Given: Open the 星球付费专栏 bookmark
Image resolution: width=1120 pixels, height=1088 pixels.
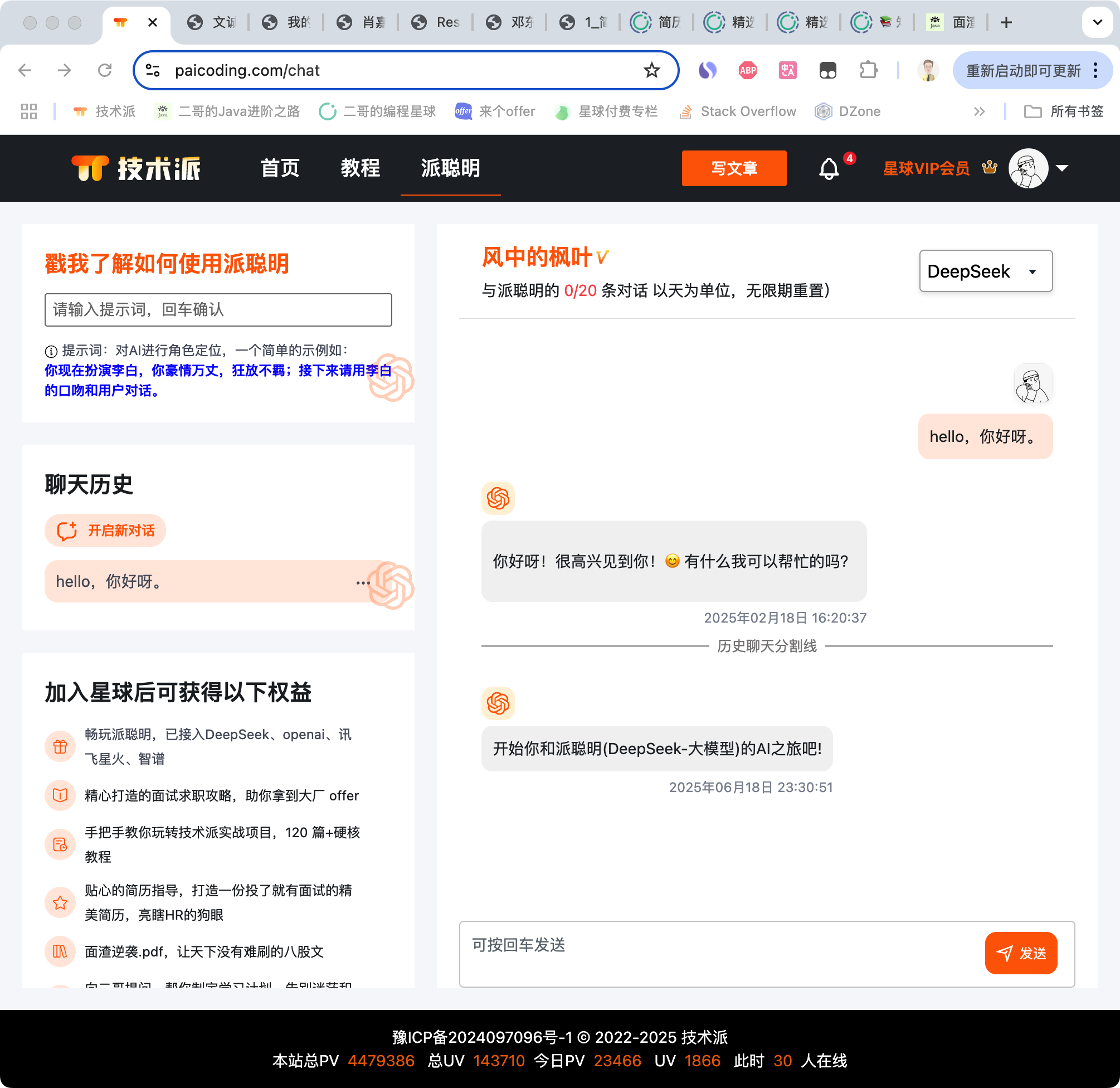Looking at the screenshot, I should pyautogui.click(x=606, y=111).
